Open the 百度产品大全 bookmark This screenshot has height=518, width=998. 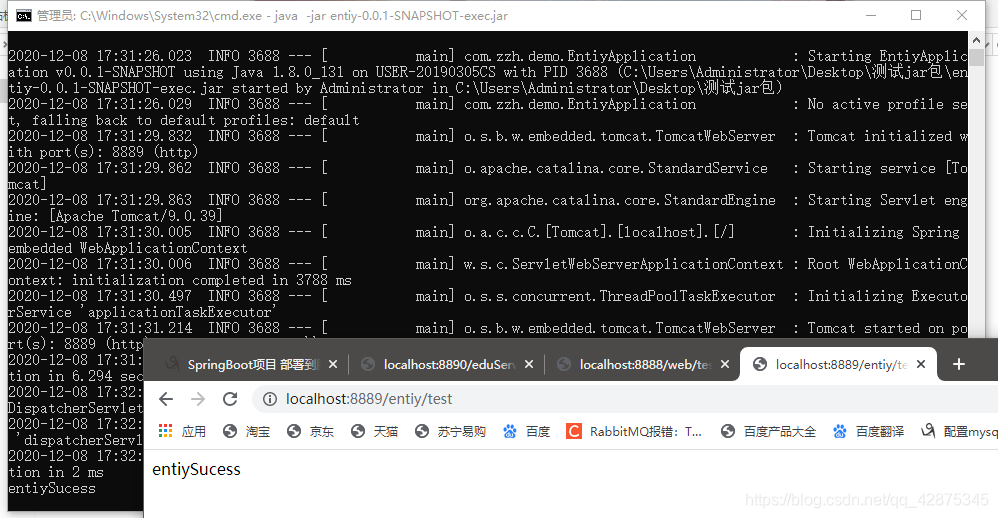[768, 431]
